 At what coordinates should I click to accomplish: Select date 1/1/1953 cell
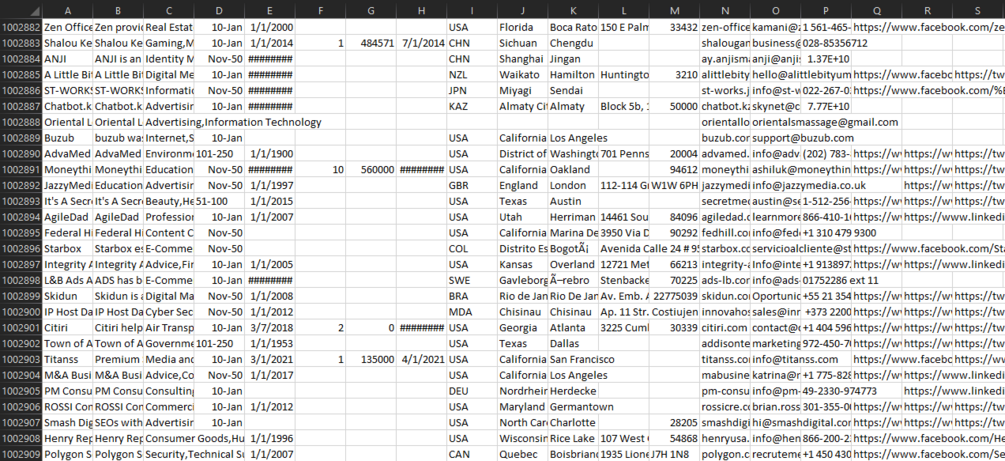click(270, 344)
